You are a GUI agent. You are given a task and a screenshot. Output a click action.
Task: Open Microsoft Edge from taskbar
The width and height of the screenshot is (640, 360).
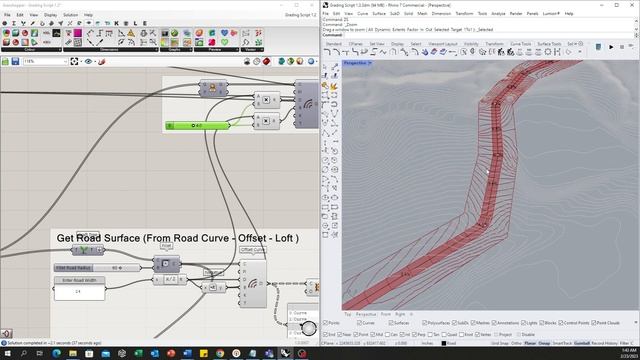coord(56,353)
